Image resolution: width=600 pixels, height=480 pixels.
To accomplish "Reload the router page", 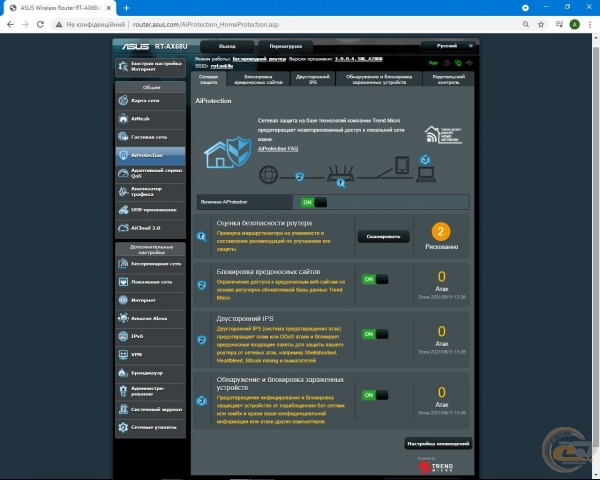I will pos(40,24).
